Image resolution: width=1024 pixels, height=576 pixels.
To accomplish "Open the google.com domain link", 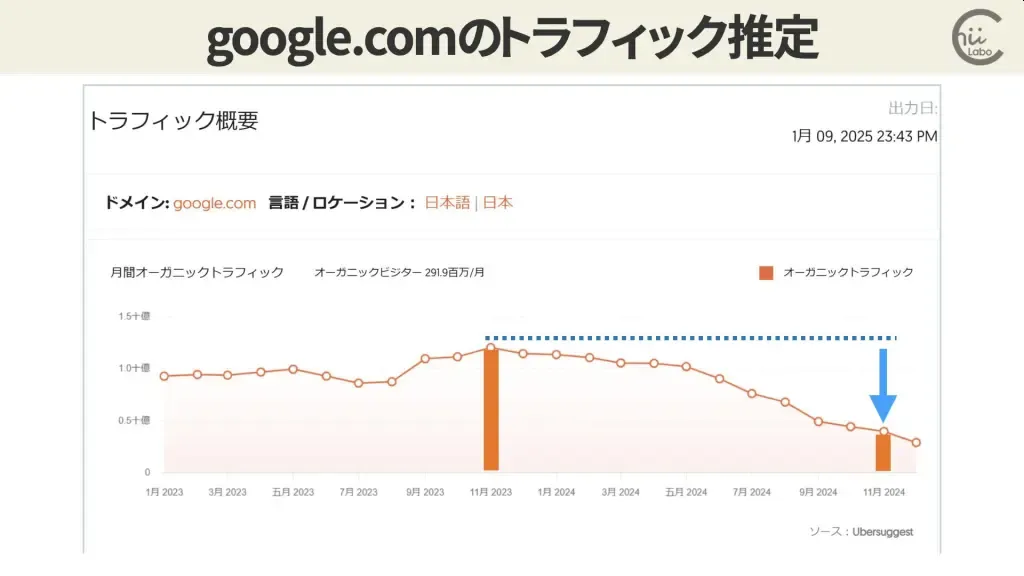I will click(214, 203).
